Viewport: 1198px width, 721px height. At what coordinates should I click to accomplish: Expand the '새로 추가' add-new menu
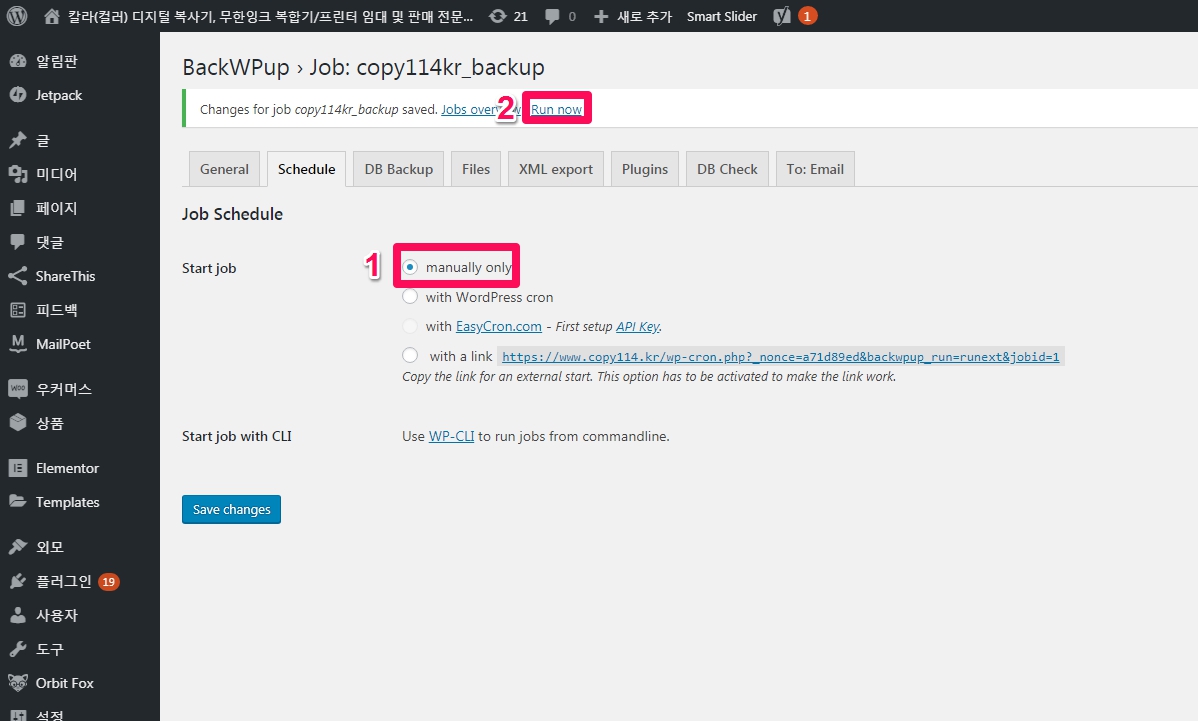[x=633, y=16]
